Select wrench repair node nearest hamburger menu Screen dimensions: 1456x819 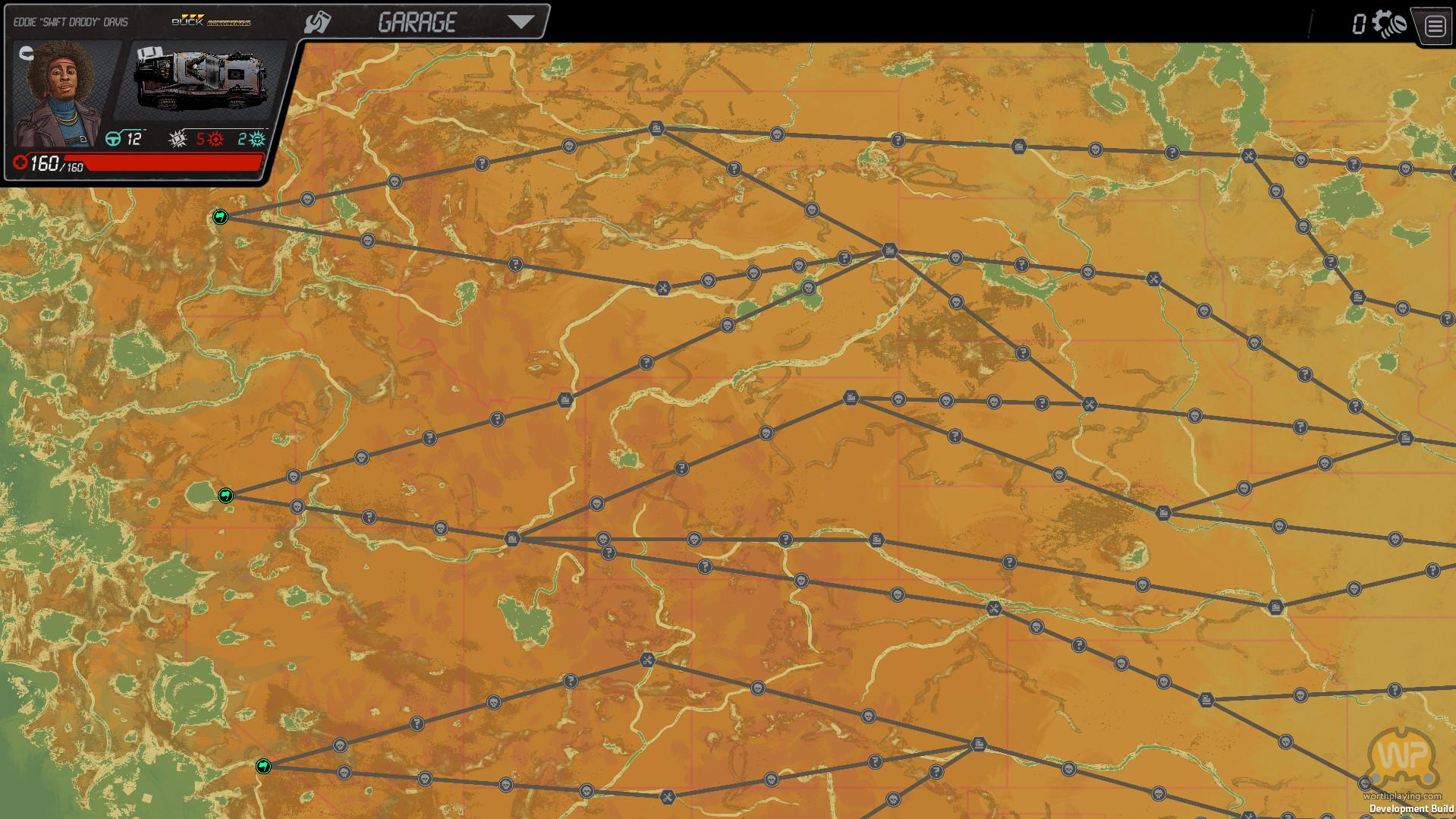(1249, 156)
